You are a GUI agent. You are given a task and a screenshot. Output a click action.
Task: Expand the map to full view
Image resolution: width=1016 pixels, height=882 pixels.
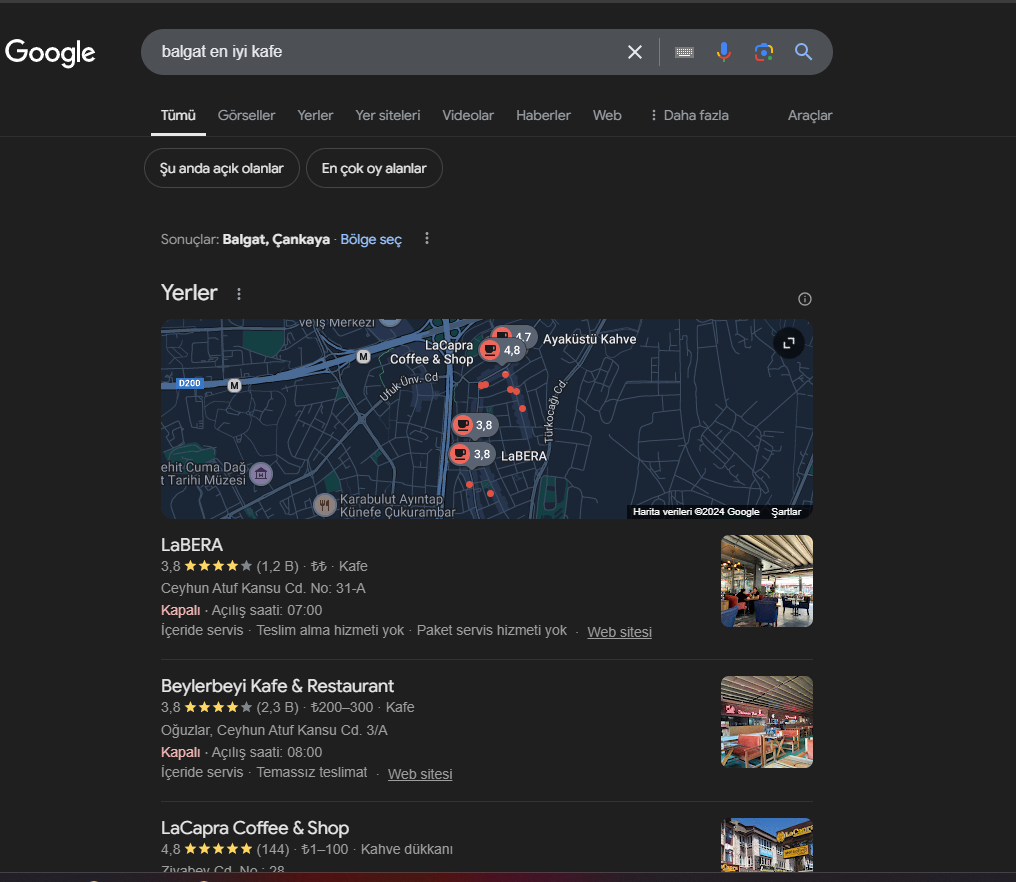[x=789, y=343]
